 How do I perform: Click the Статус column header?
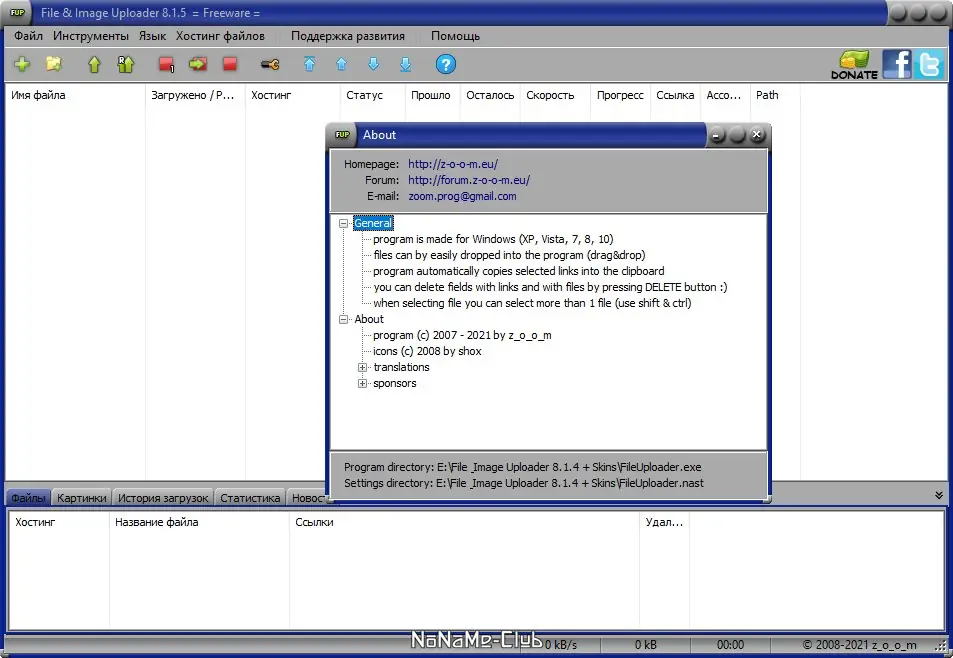(x=372, y=95)
